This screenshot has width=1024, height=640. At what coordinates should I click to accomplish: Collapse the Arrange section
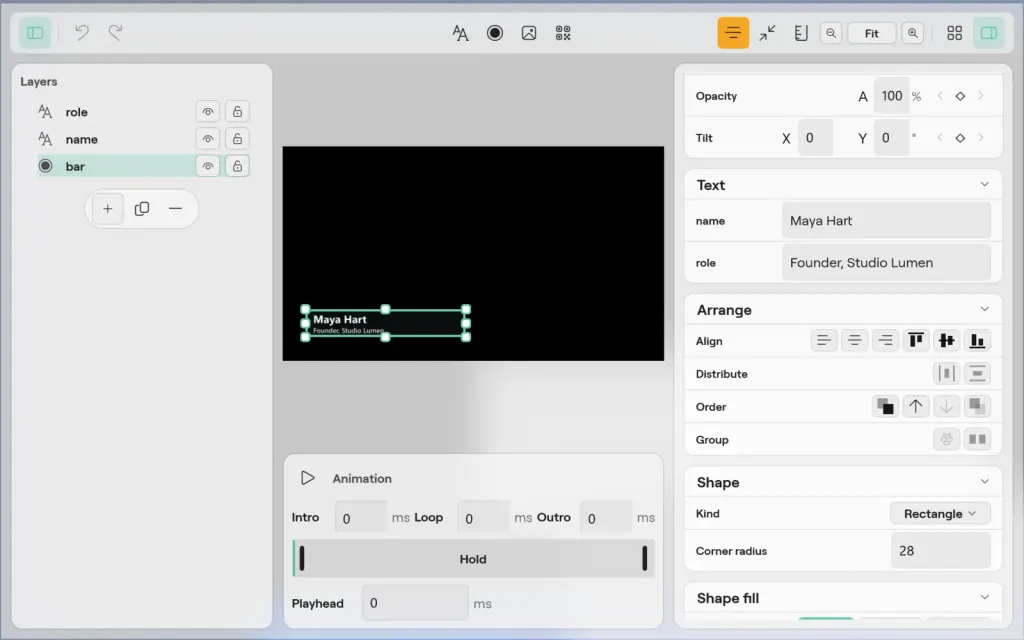click(x=985, y=310)
